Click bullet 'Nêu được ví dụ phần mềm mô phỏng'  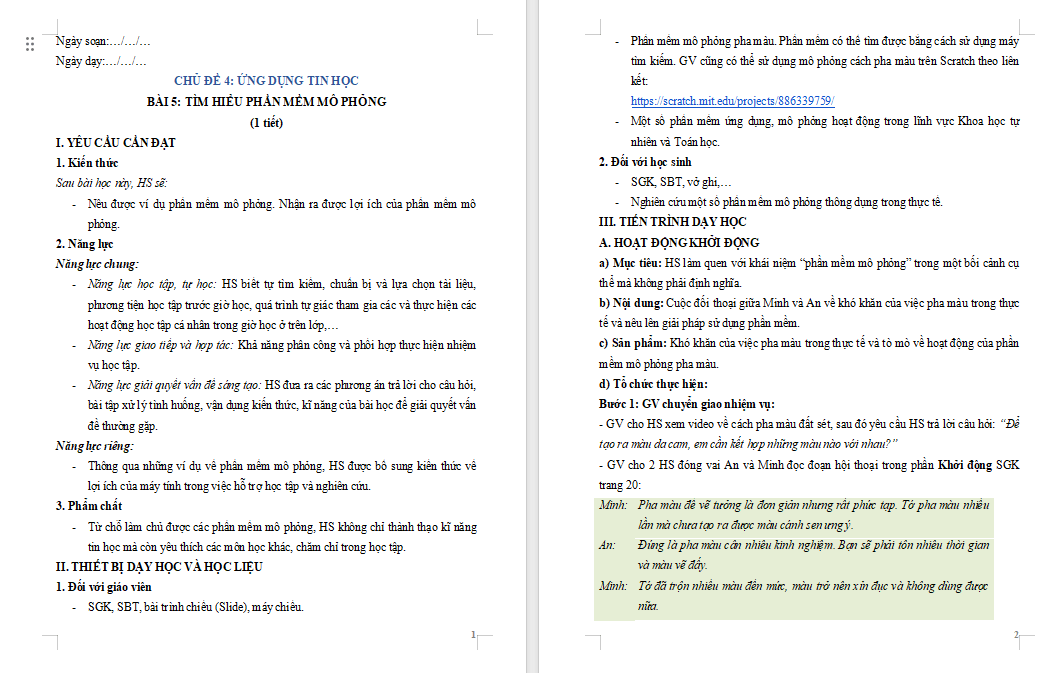281,213
